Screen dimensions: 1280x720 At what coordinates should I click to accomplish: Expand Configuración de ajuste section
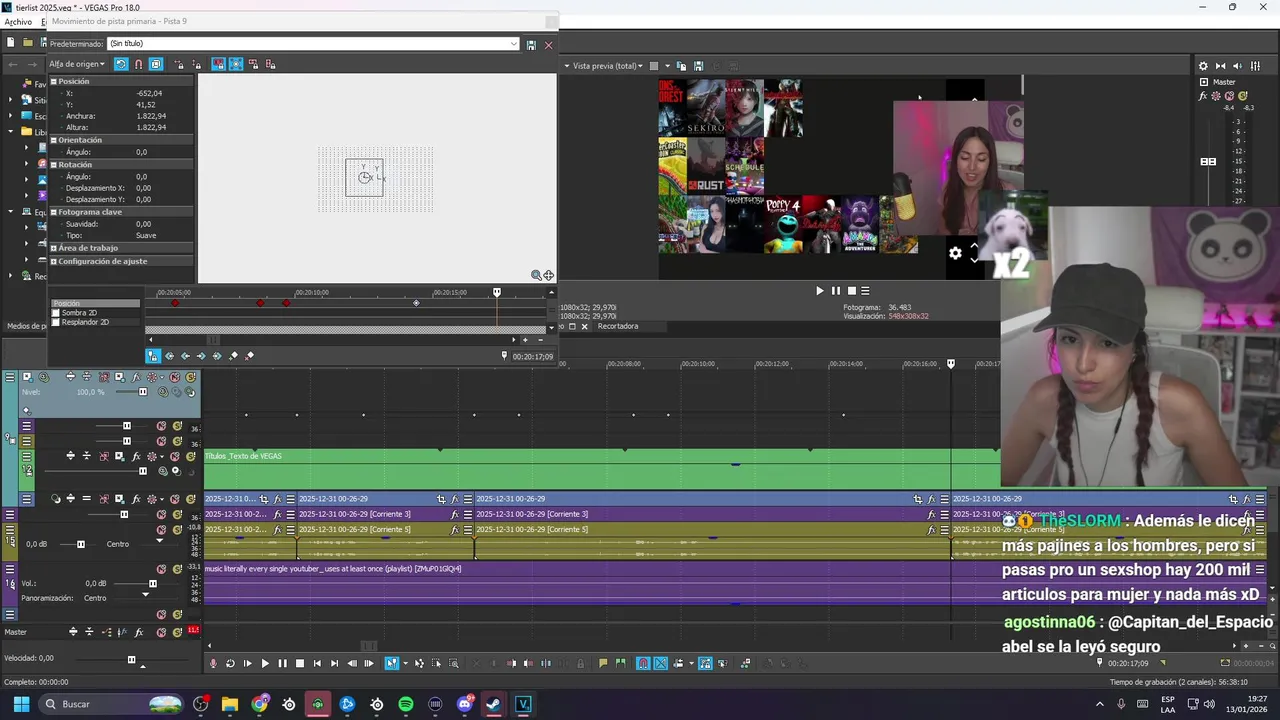click(x=54, y=261)
